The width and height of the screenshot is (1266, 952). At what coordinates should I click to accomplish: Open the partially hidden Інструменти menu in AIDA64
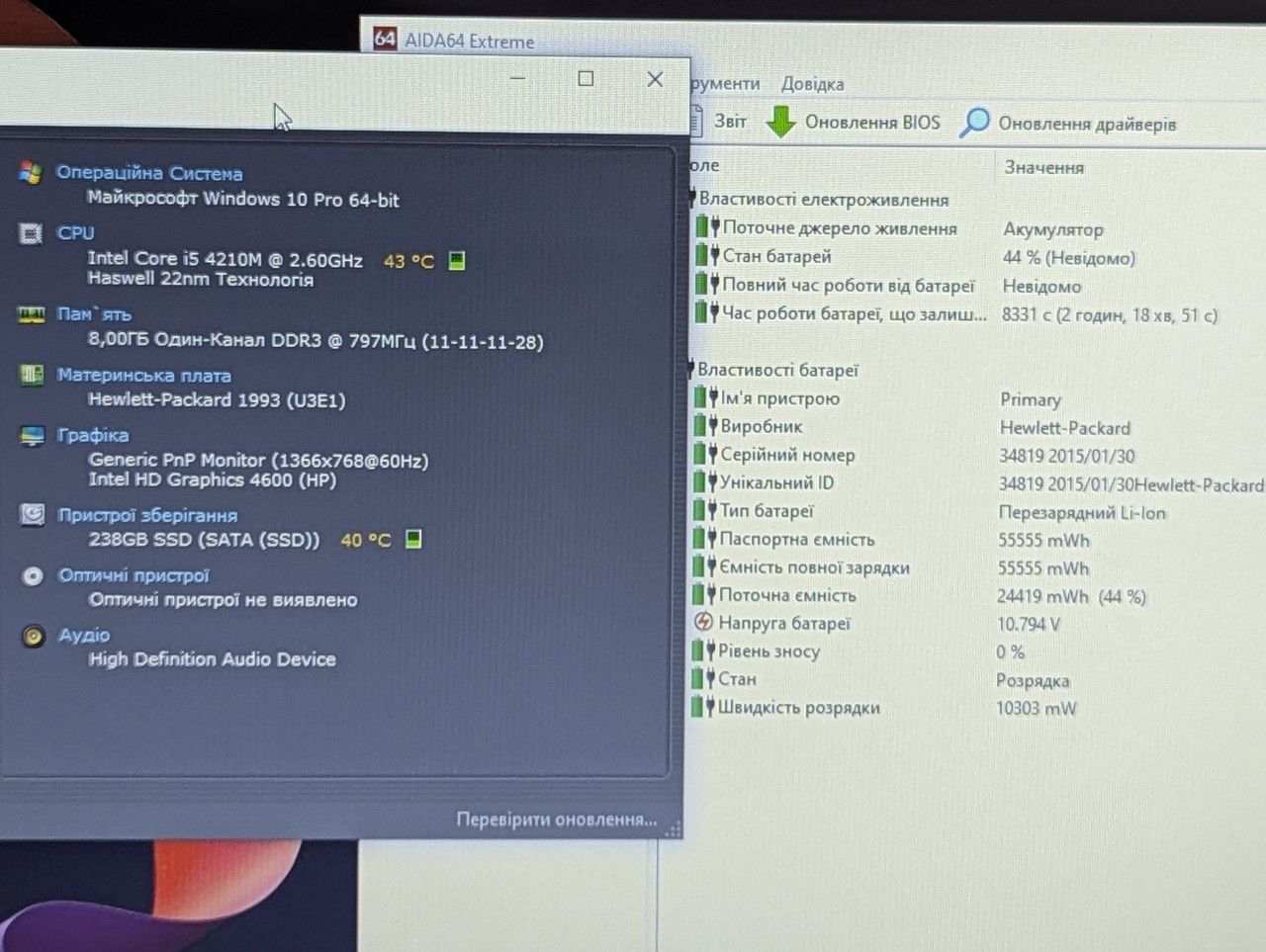pos(725,83)
